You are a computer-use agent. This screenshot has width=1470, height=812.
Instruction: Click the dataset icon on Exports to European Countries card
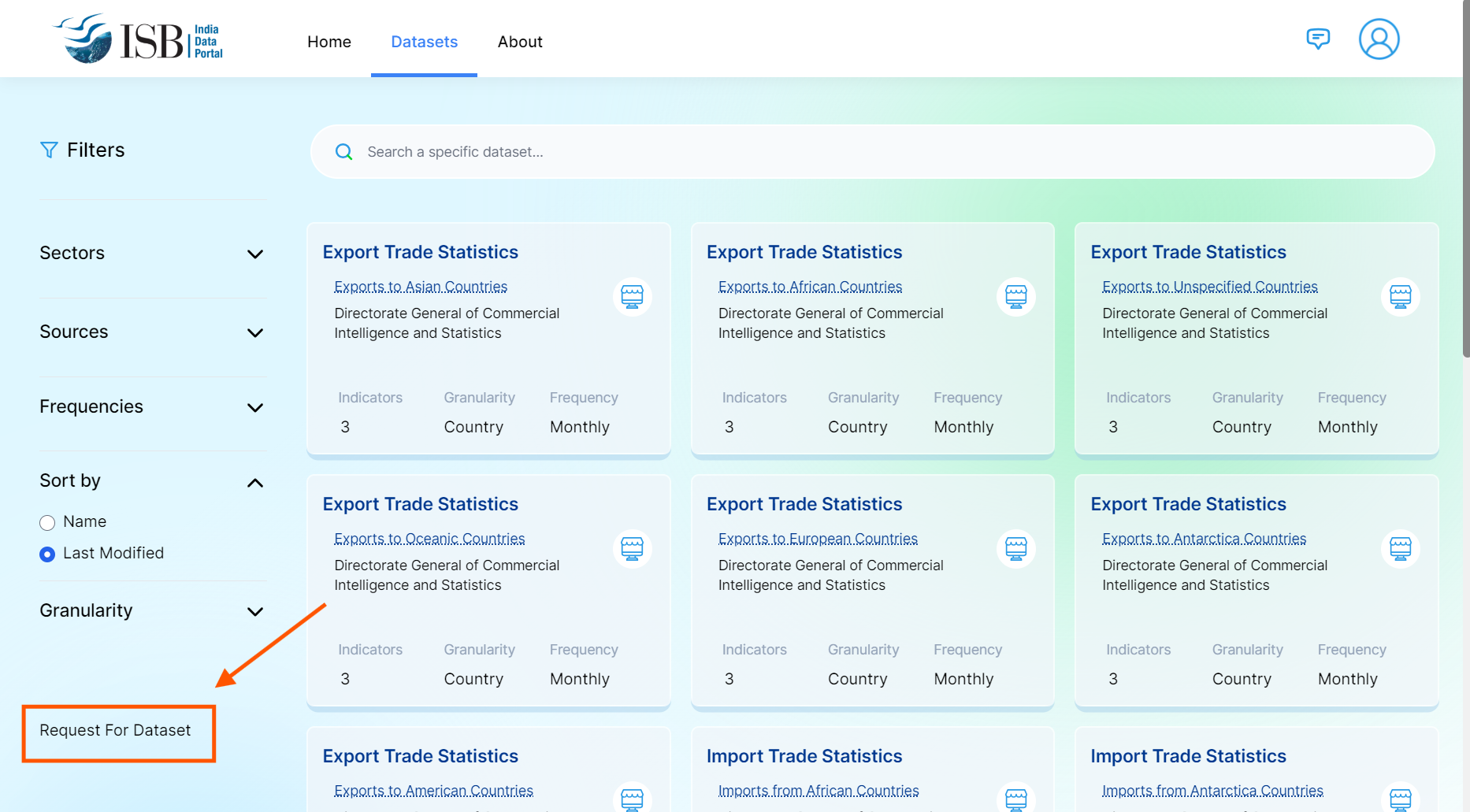click(1016, 549)
